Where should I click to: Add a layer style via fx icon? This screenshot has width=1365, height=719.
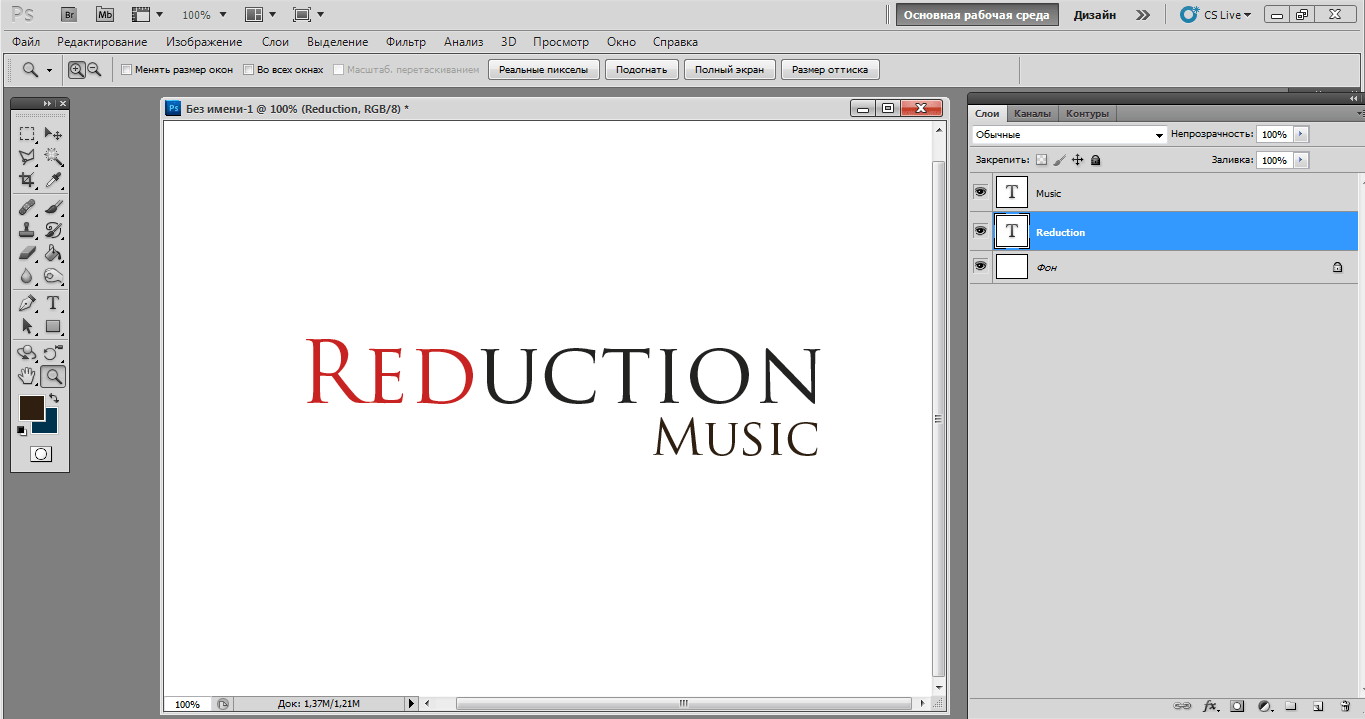pos(1209,706)
